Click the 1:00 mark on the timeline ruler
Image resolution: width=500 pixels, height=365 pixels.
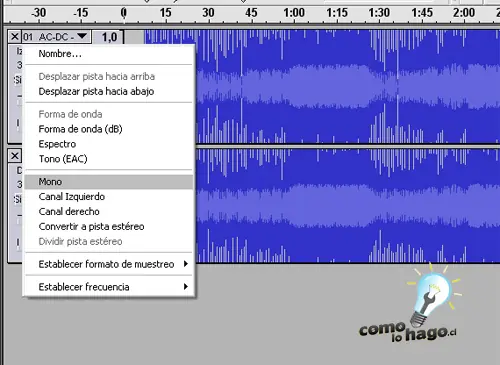294,13
